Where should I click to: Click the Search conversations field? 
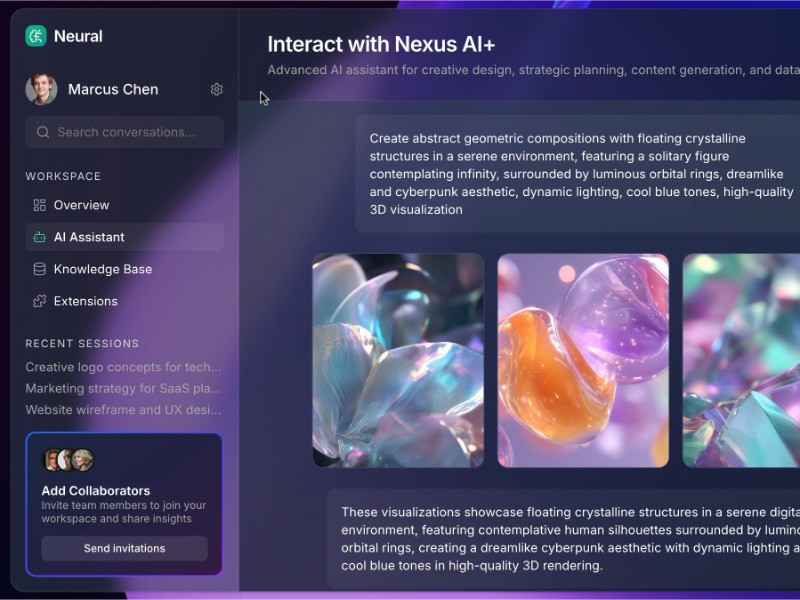(x=124, y=132)
